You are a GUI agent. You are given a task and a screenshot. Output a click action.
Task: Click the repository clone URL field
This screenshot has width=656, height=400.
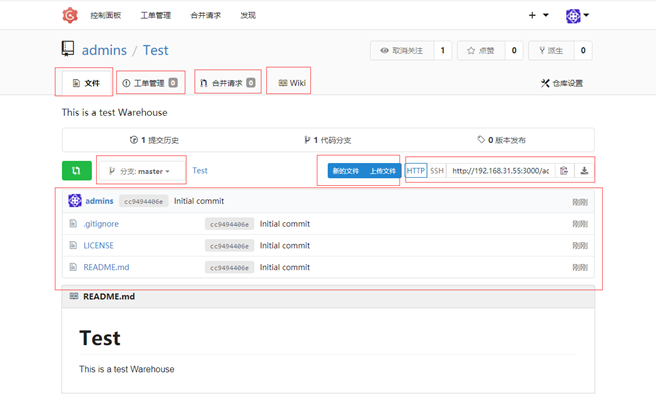pos(501,171)
